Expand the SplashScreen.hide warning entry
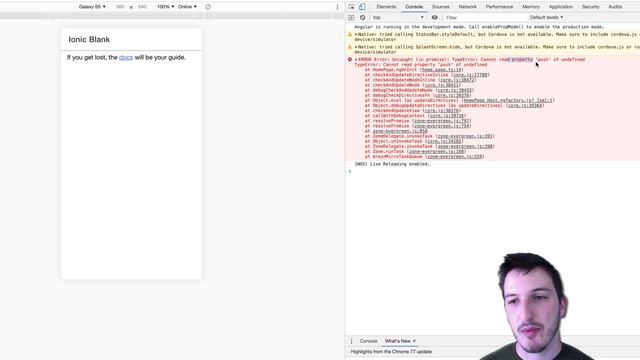640x360 pixels. tap(356, 47)
